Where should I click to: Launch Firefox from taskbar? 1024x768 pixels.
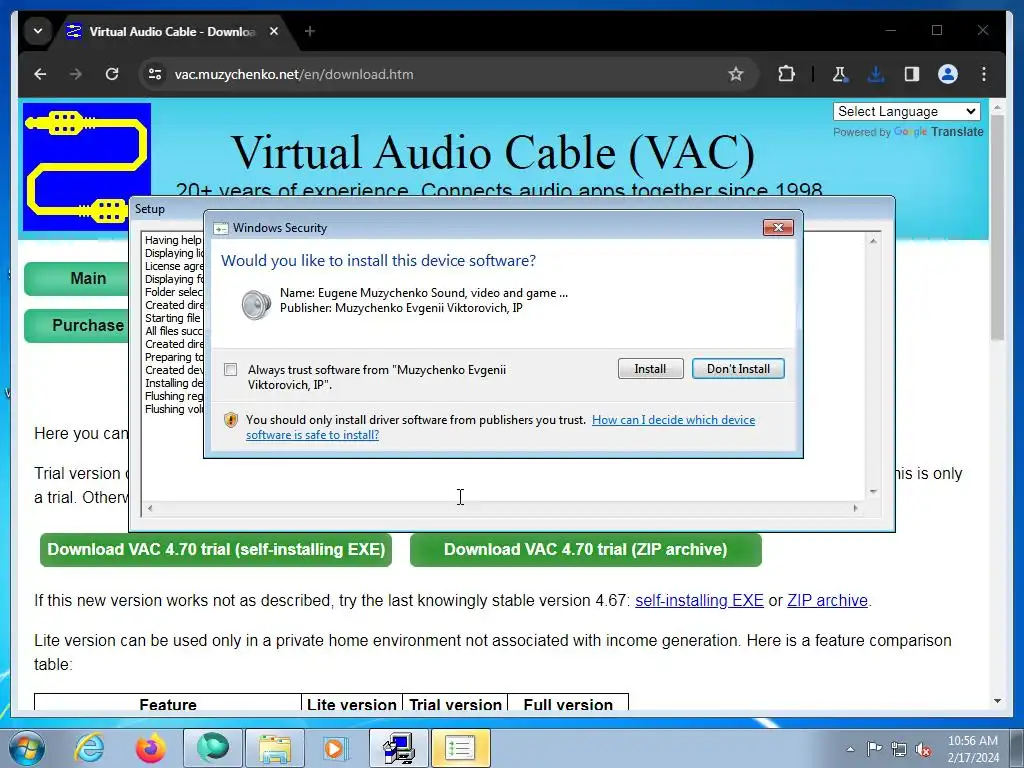150,748
